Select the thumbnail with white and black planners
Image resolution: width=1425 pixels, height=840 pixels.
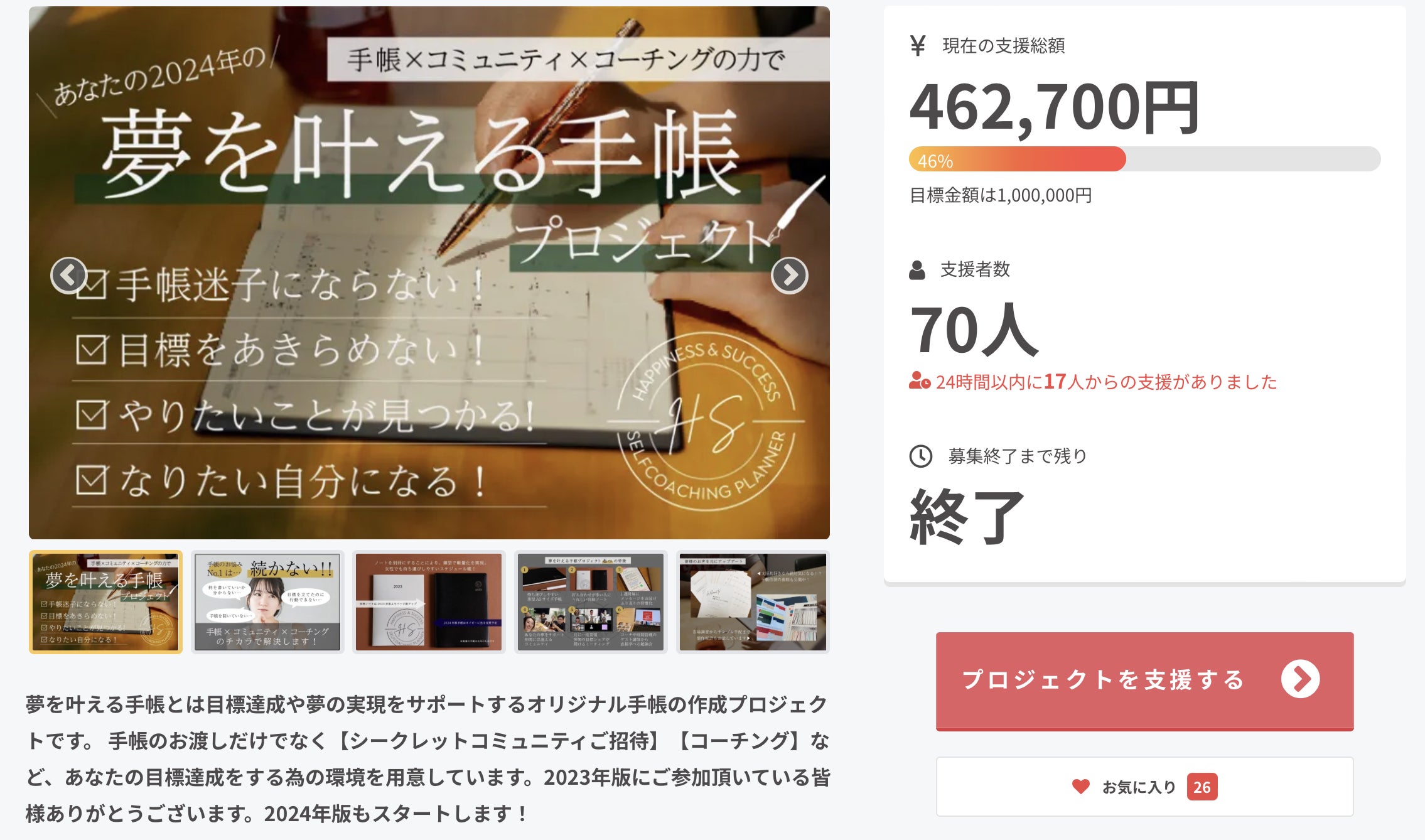429,602
